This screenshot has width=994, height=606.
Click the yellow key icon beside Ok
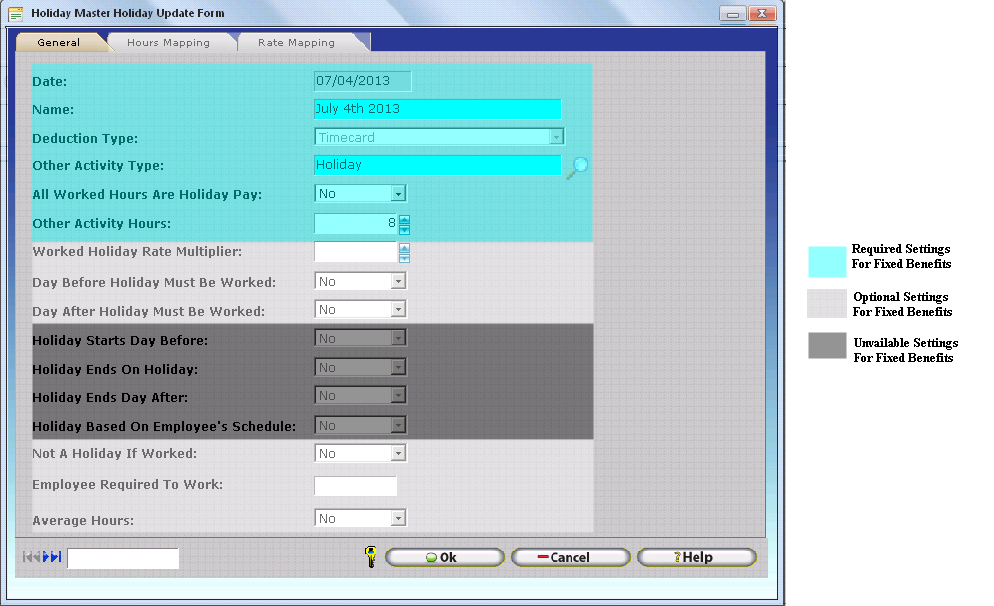[371, 557]
